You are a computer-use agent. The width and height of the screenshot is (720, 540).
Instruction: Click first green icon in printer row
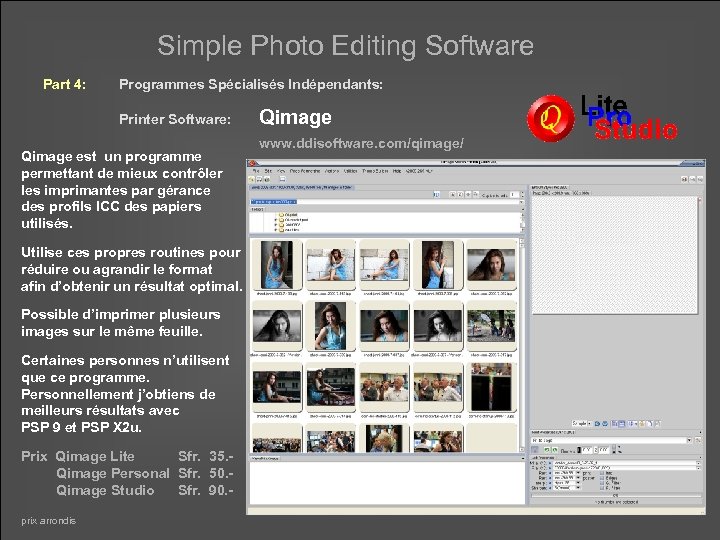pos(547,450)
